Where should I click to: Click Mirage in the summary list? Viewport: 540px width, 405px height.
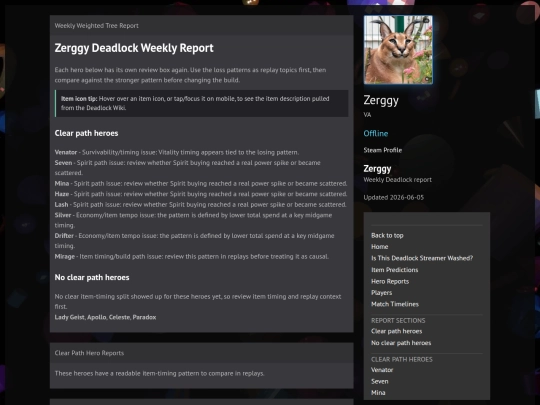65,256
